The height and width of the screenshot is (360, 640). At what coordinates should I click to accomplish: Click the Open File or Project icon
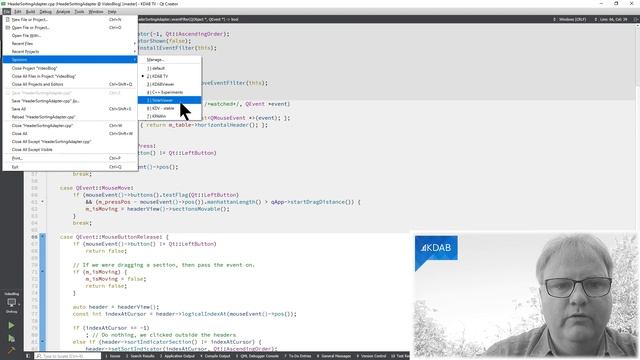click(x=7, y=27)
